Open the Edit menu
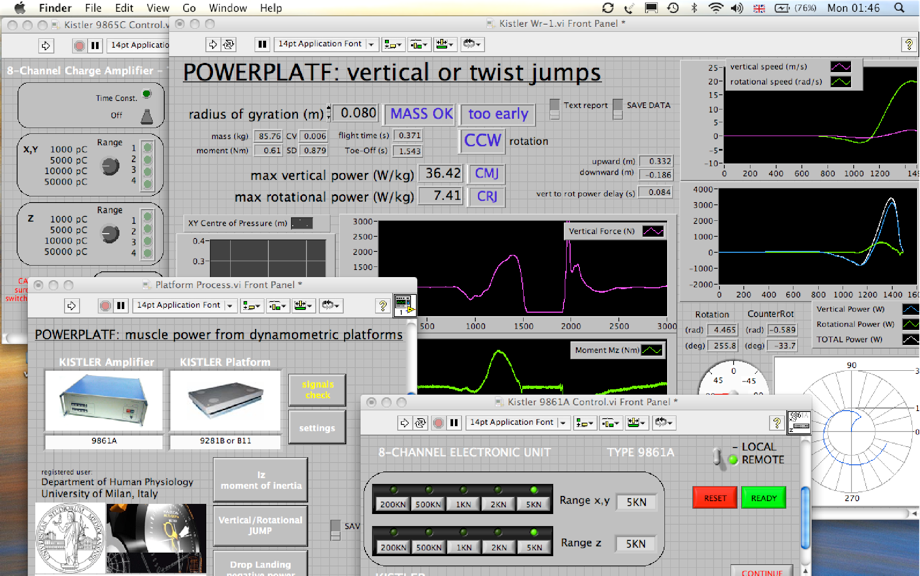The width and height of the screenshot is (920, 576). 124,8
